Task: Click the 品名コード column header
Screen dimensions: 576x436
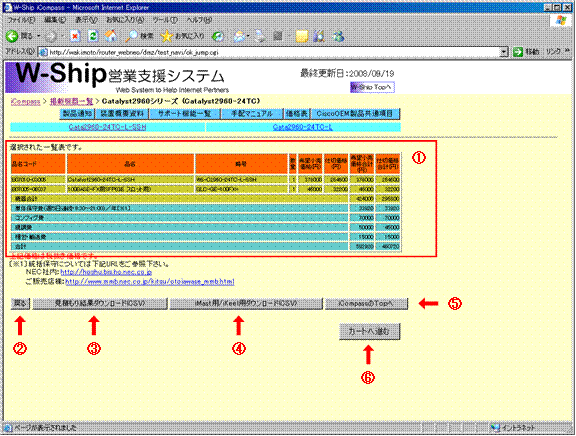Action: click(x=38, y=164)
